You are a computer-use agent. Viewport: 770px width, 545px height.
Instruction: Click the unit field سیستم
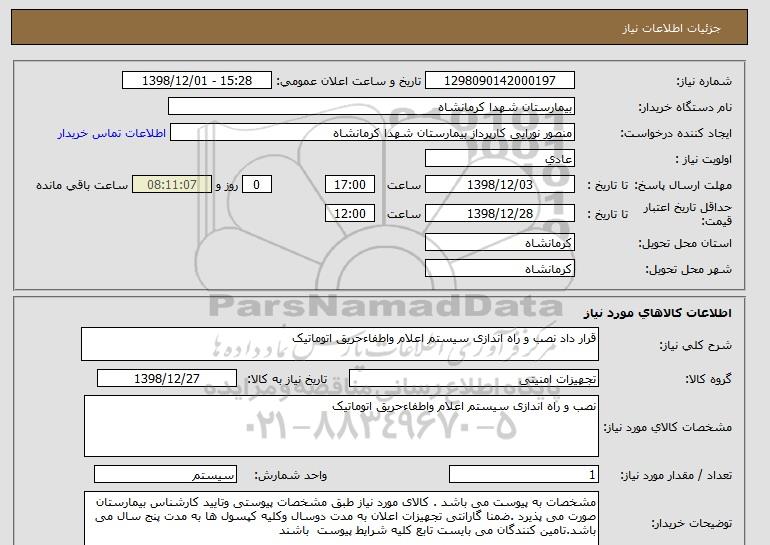[165, 475]
